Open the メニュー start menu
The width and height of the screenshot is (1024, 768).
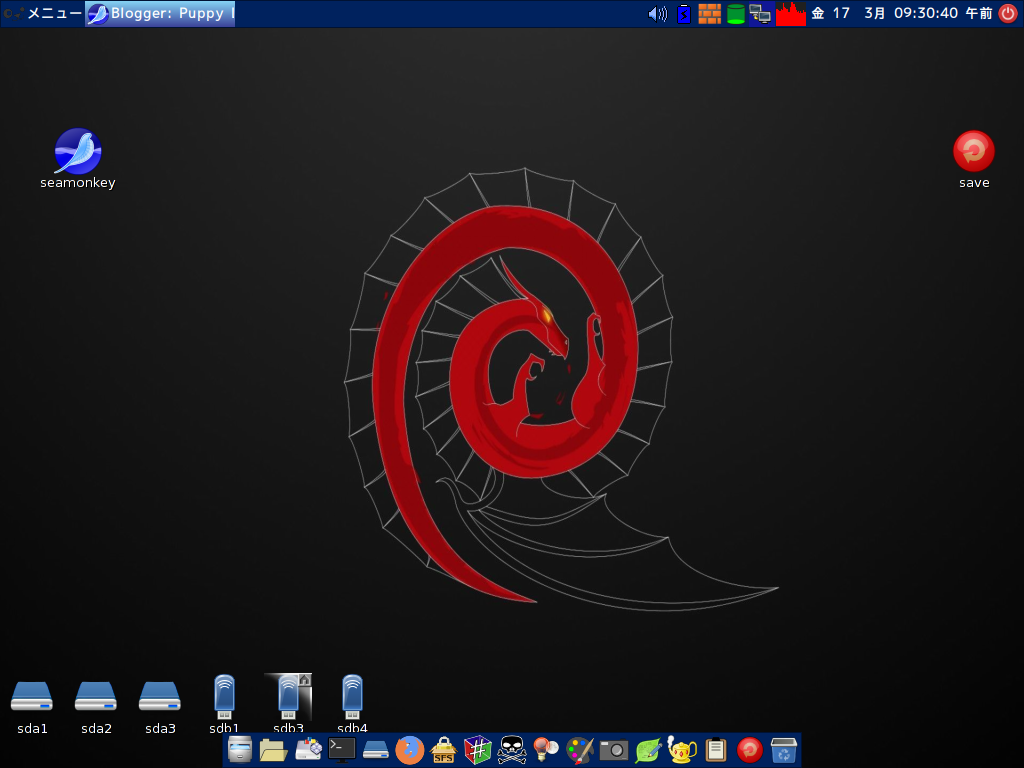click(x=45, y=13)
